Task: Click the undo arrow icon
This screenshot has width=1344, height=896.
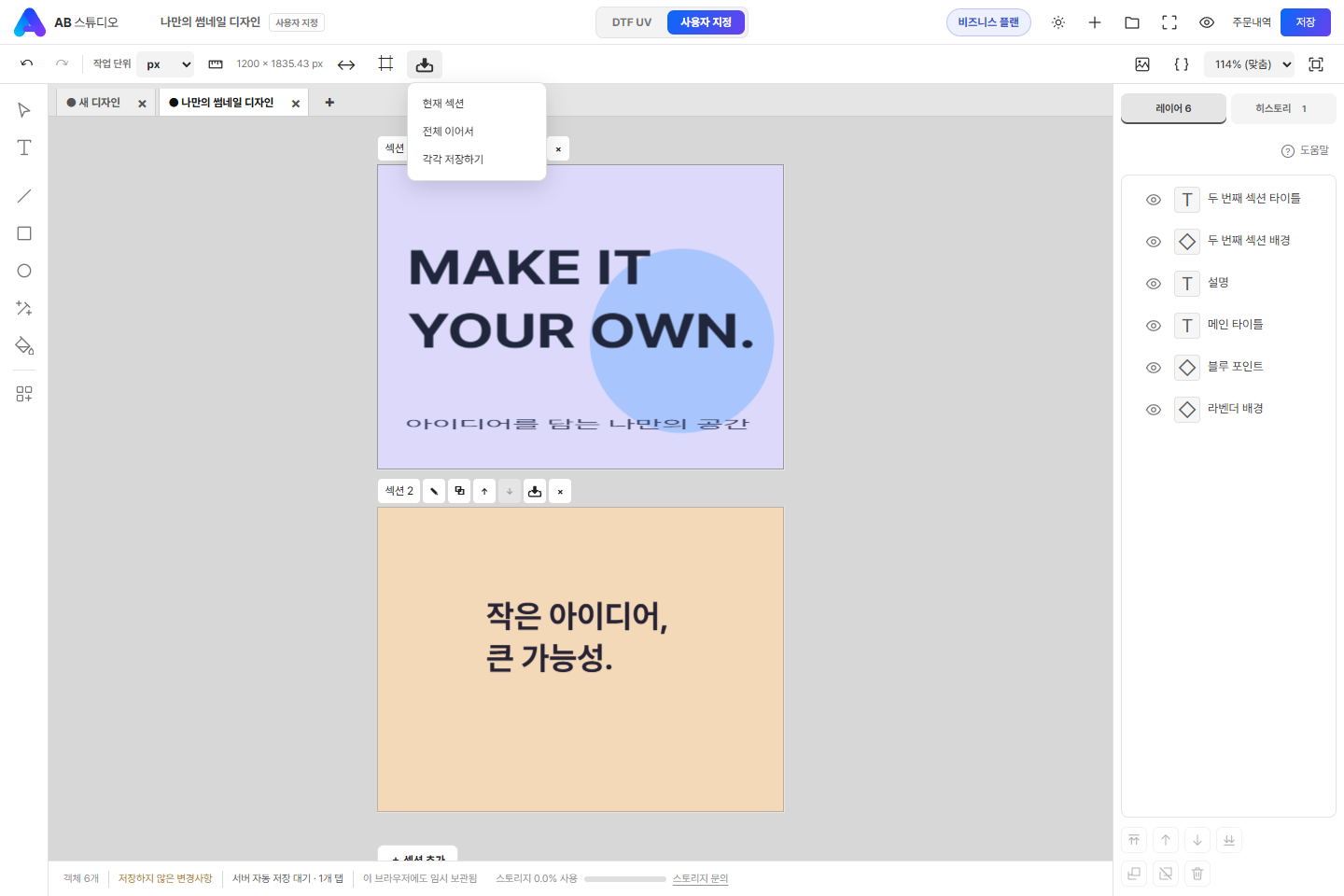Action: (x=27, y=63)
